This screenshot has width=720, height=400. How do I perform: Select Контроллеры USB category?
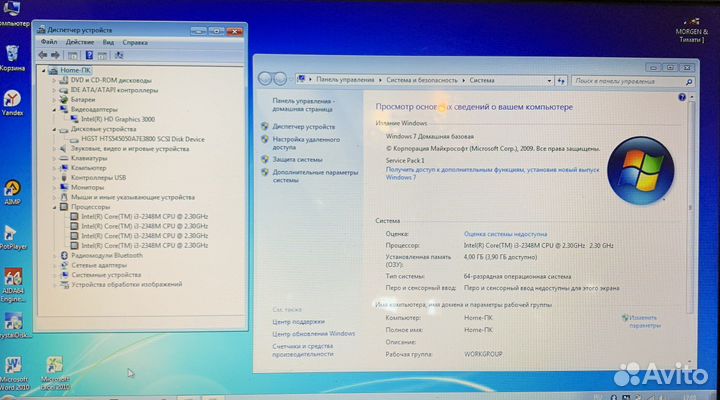98,178
